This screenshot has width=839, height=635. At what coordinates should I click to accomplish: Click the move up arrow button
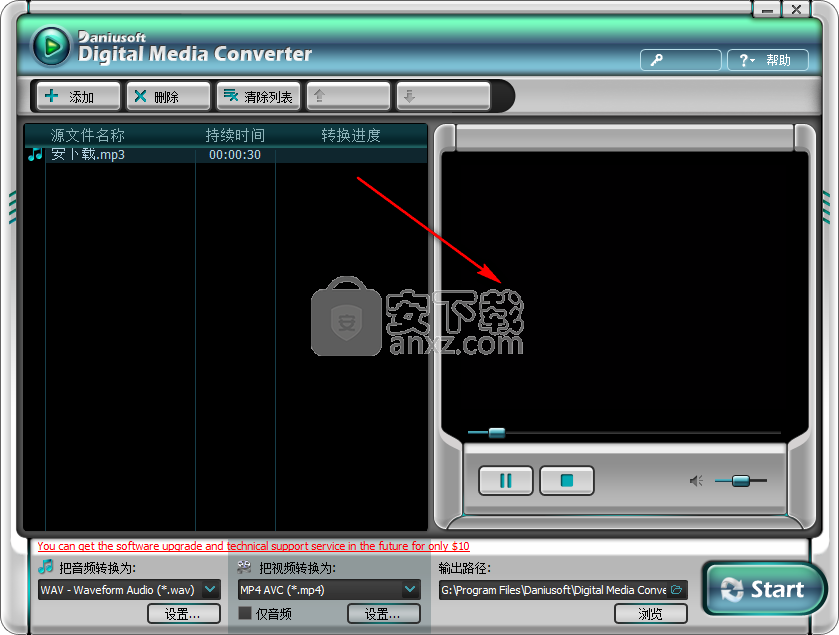pyautogui.click(x=347, y=96)
